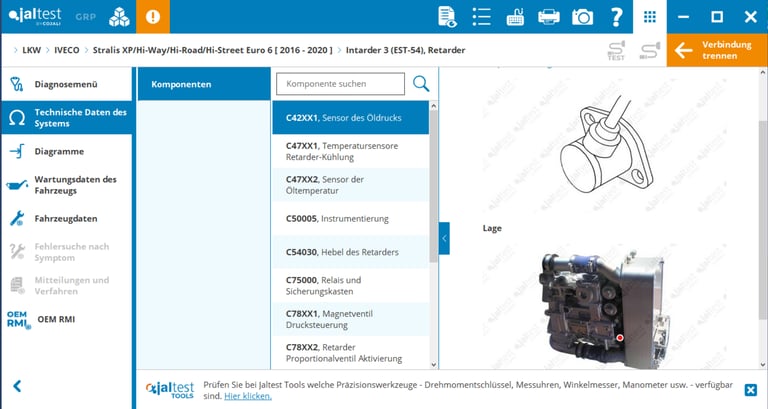Click the stethoscope Diagnosemenü icon

tap(17, 84)
